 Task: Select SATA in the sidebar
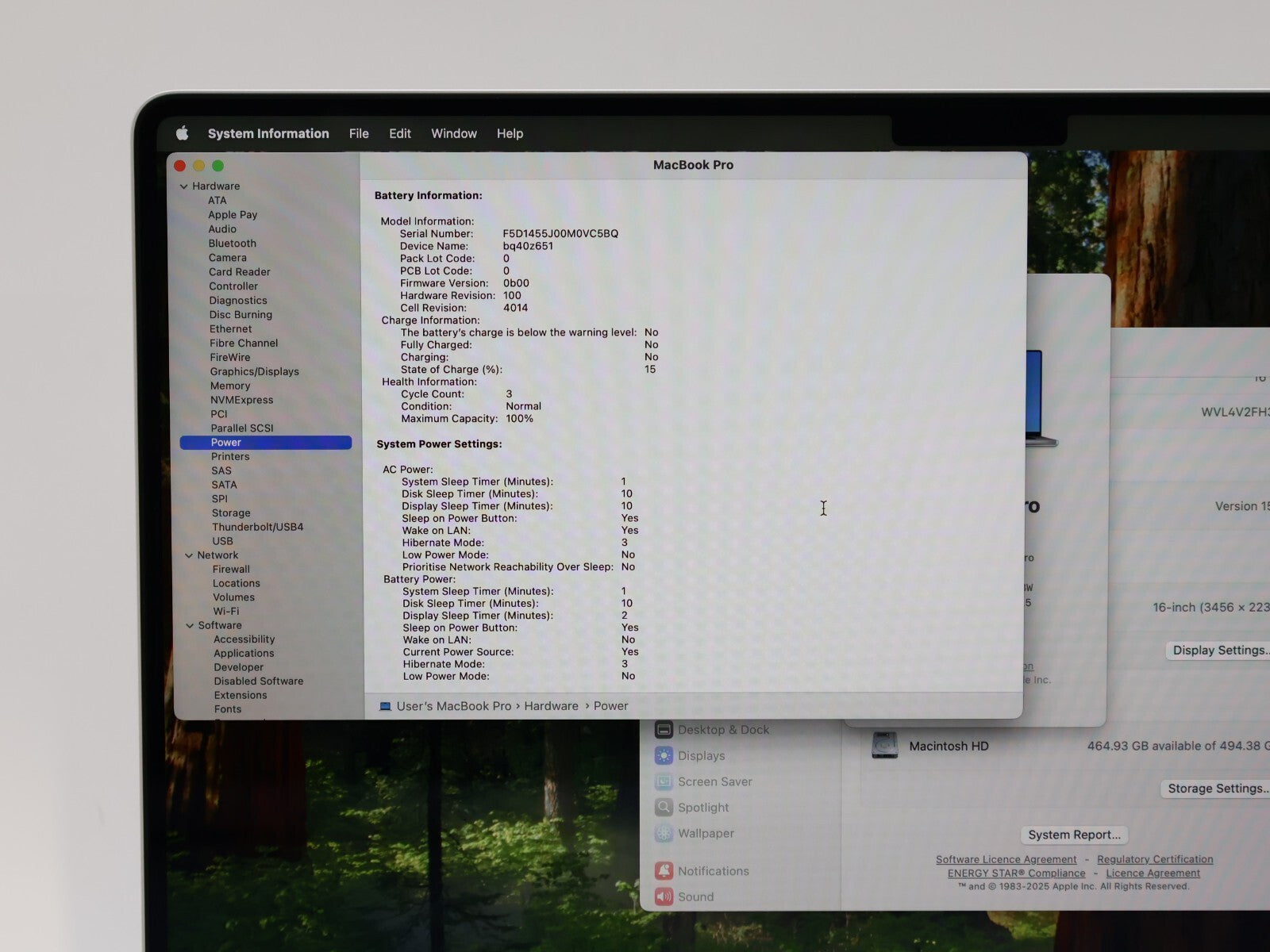coord(224,485)
